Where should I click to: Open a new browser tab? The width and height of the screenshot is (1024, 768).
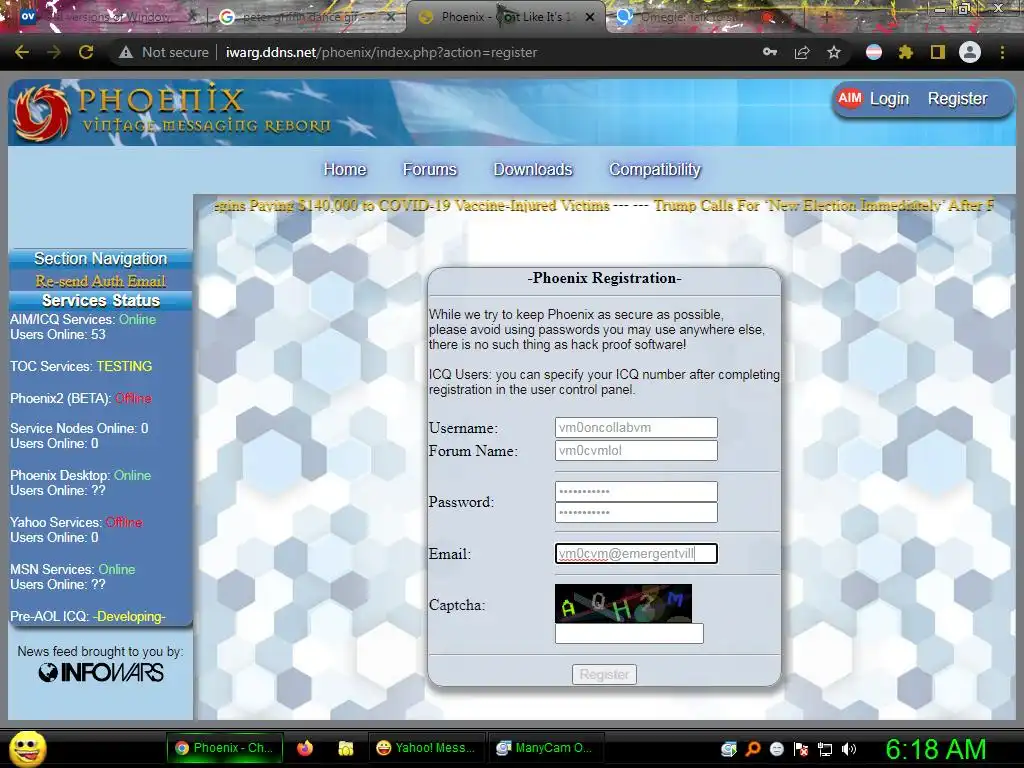click(x=826, y=18)
